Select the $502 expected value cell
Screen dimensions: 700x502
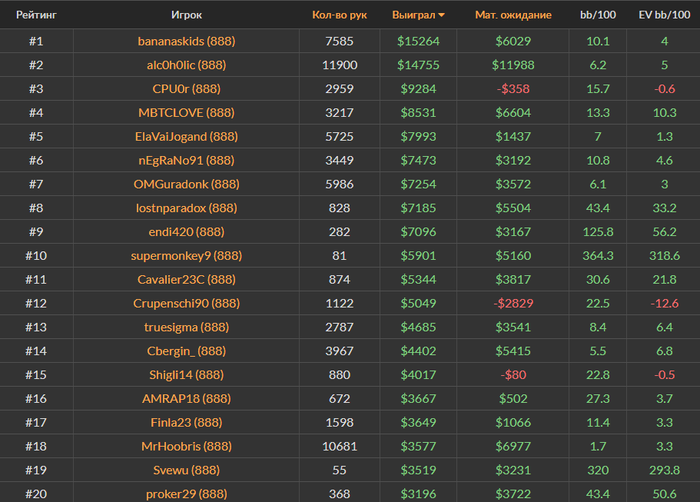coord(513,398)
